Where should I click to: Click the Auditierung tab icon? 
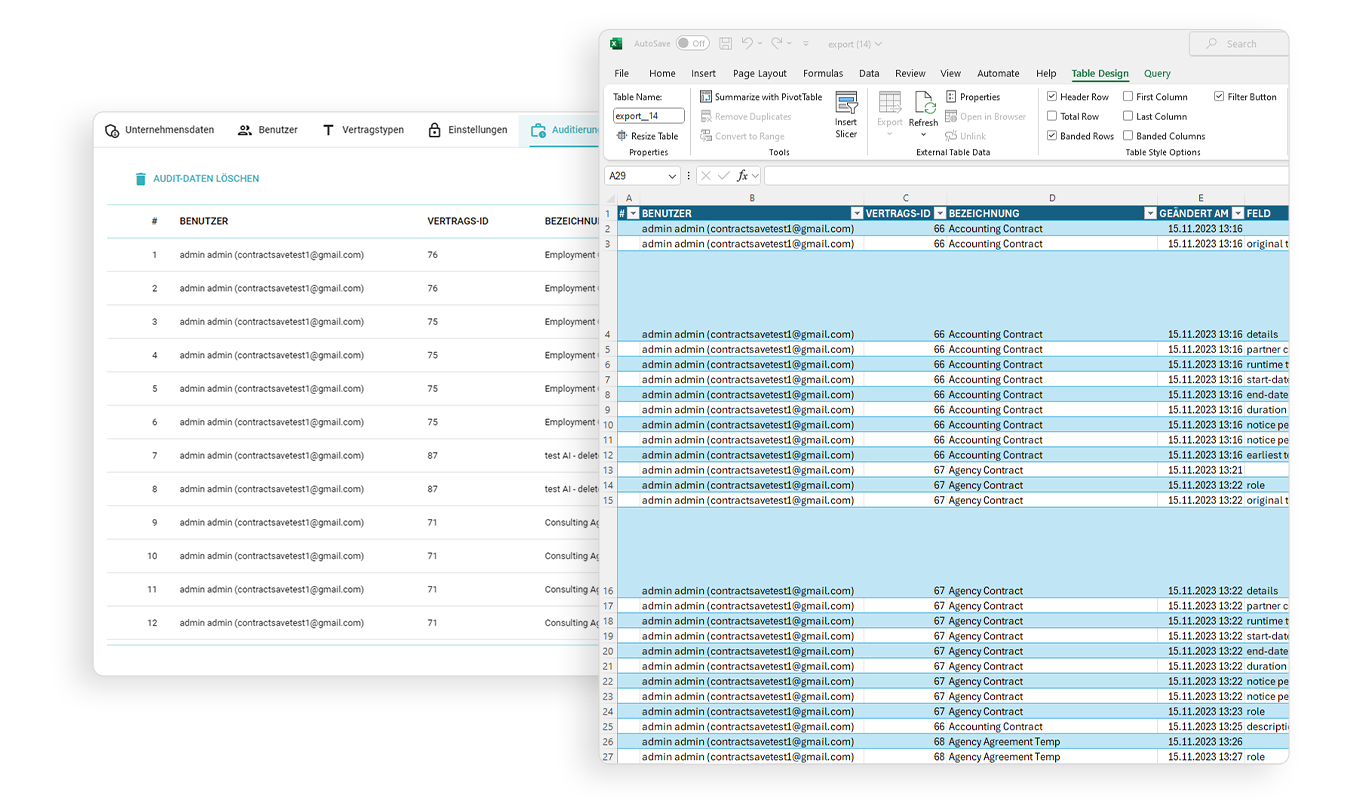538,130
